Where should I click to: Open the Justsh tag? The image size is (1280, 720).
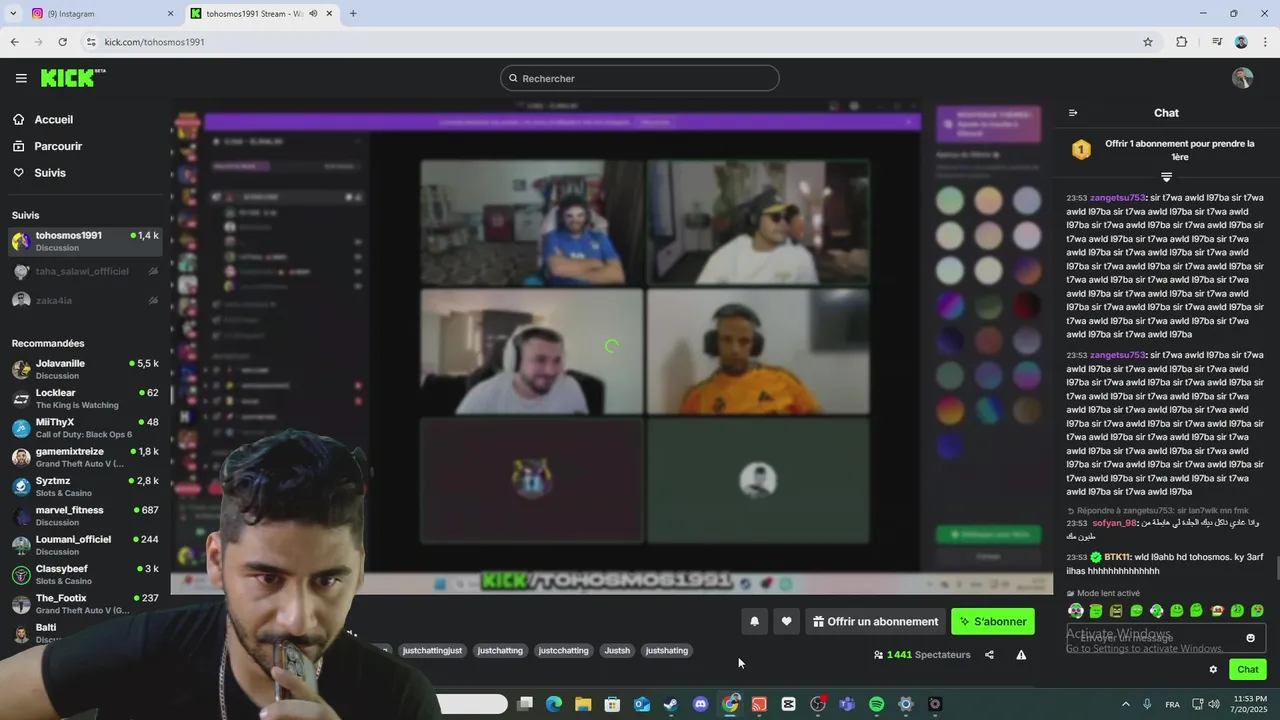617,650
